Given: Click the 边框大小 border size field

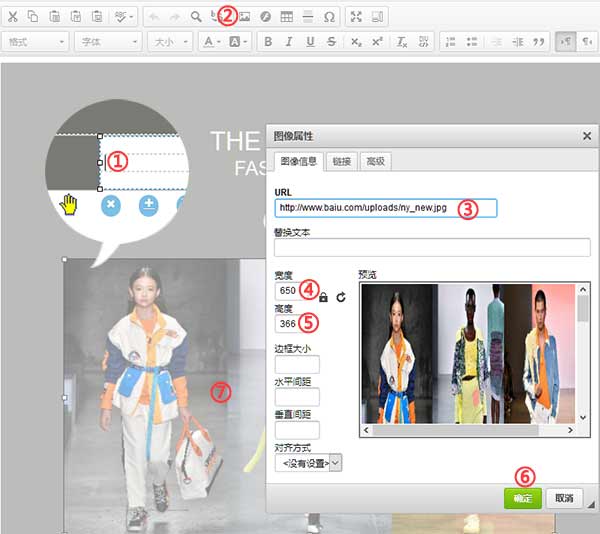Looking at the screenshot, I should tap(297, 364).
